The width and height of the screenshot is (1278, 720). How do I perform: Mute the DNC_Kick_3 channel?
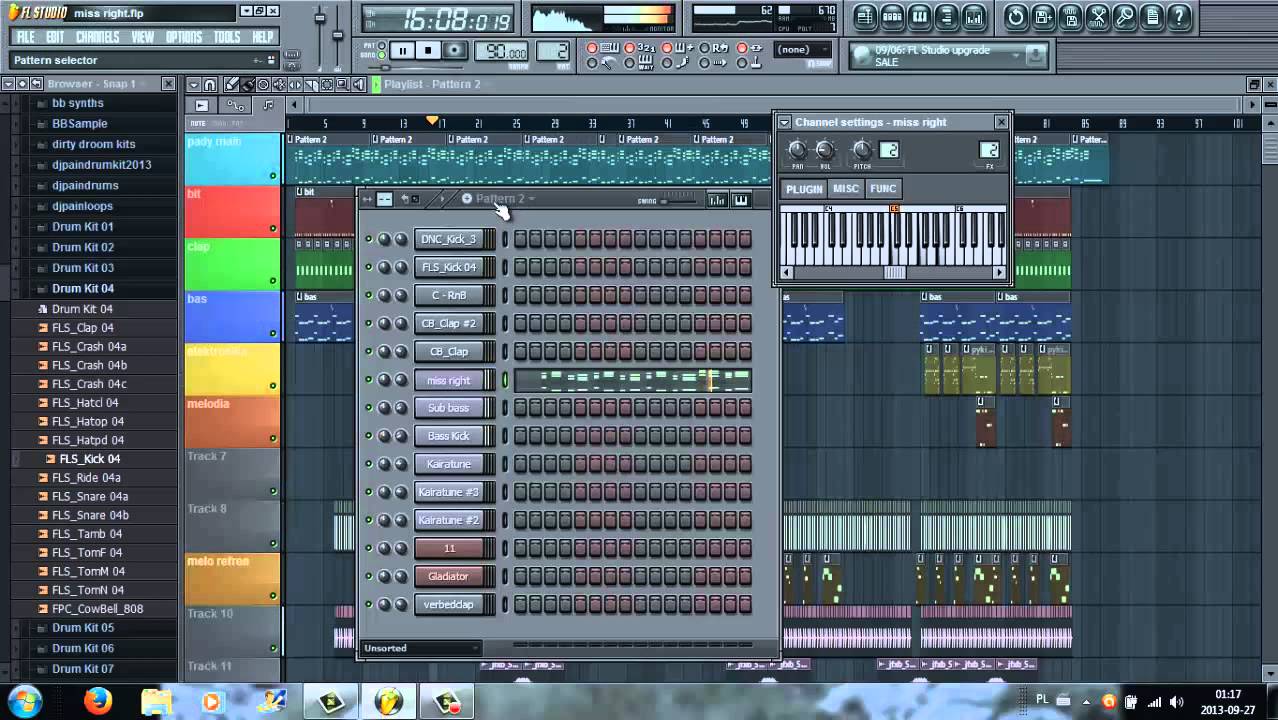point(368,239)
